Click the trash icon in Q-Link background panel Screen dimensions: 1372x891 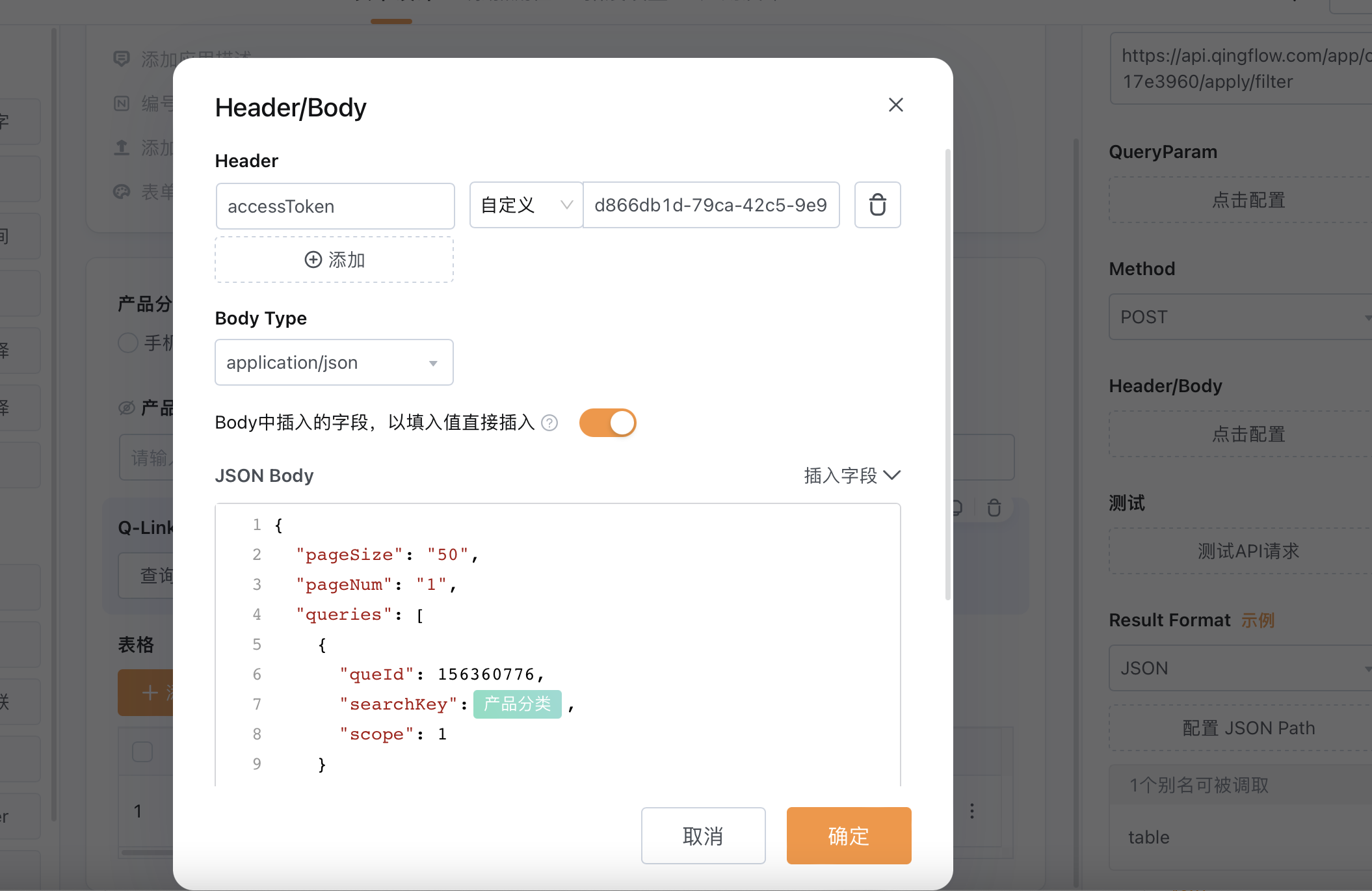click(994, 507)
